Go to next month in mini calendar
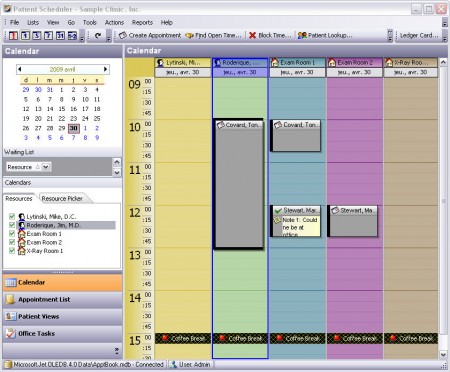This screenshot has height=372, width=450. click(105, 69)
